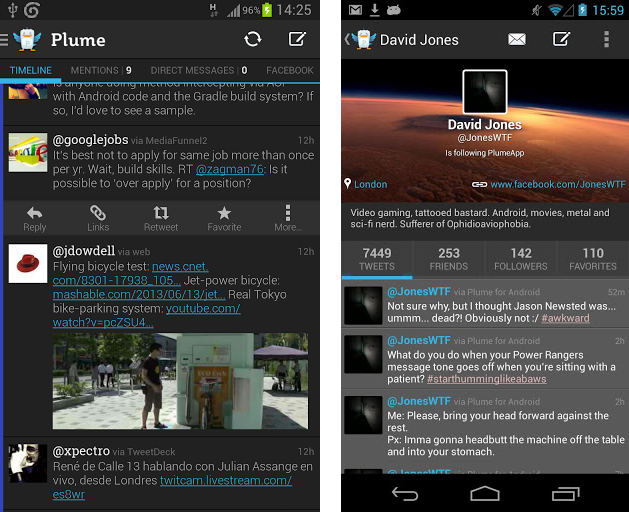Open the news.cnet.com link

[180, 266]
